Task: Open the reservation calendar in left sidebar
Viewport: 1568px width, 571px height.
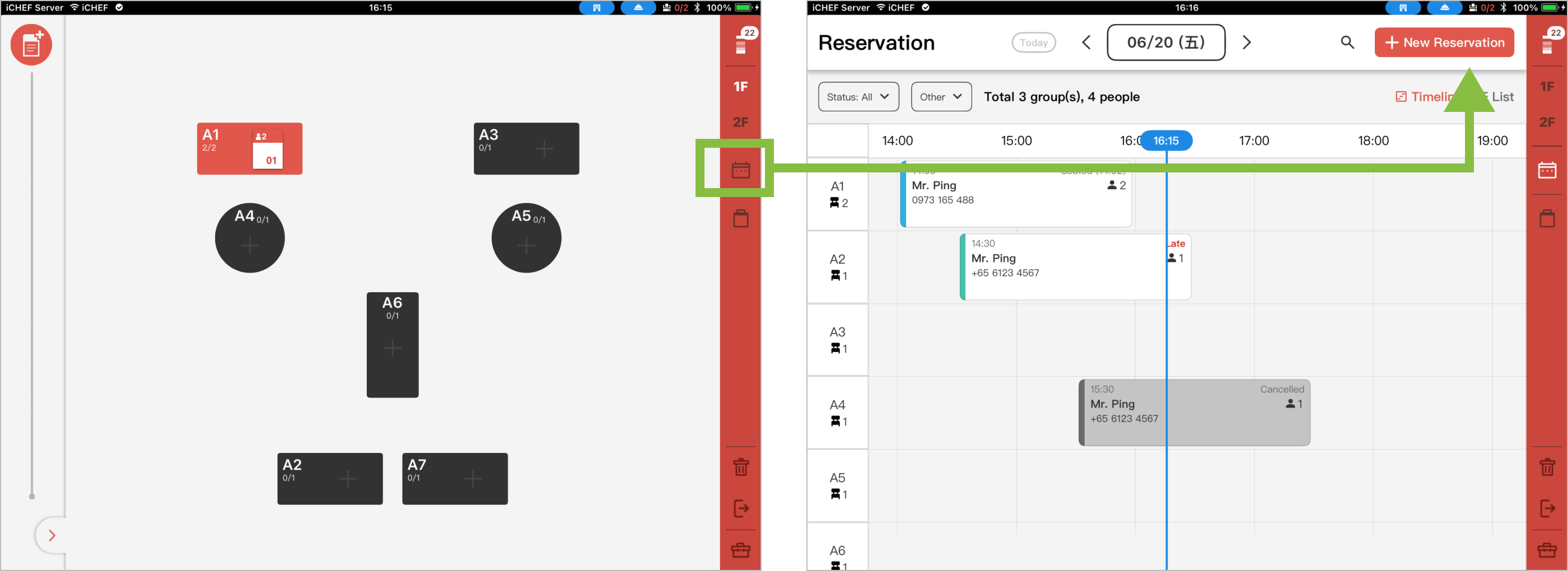Action: [x=740, y=170]
